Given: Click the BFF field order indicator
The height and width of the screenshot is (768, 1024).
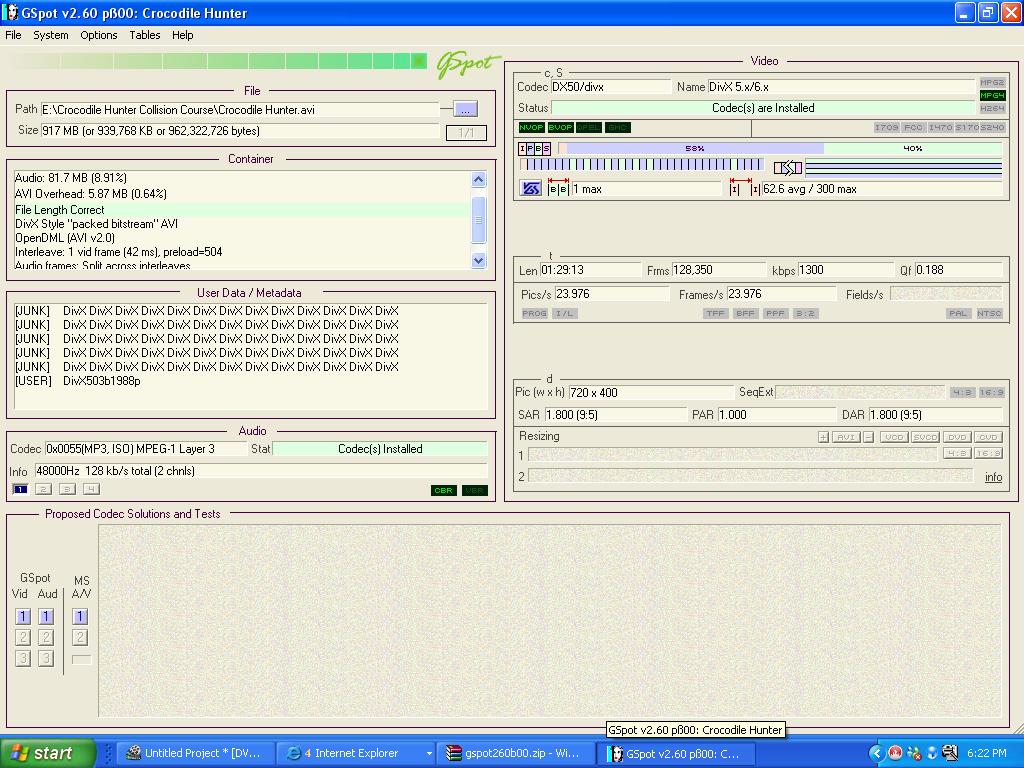Looking at the screenshot, I should 745,313.
